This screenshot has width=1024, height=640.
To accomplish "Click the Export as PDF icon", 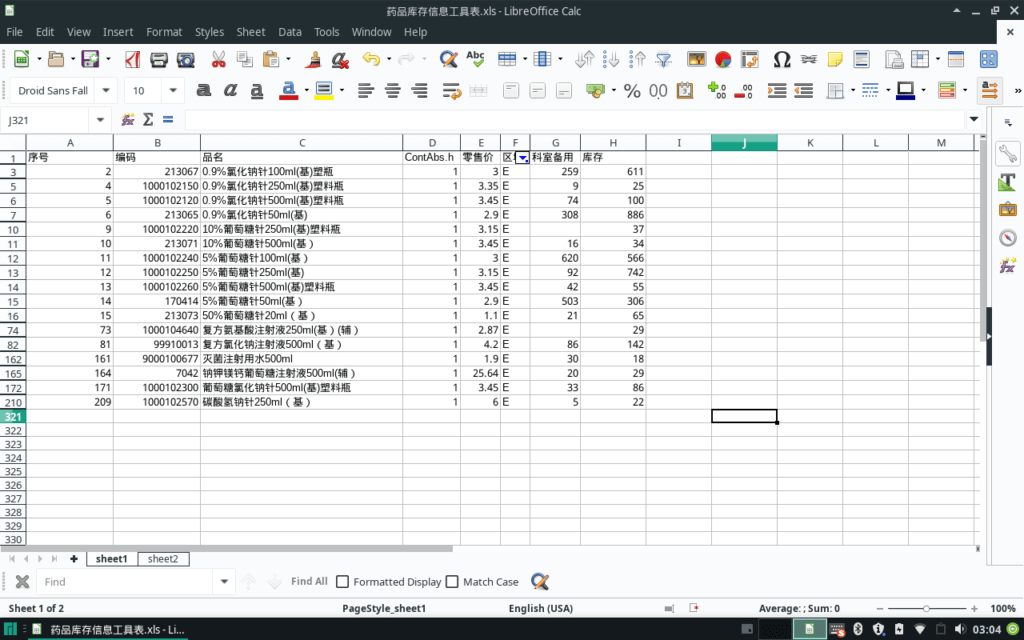I will point(132,60).
